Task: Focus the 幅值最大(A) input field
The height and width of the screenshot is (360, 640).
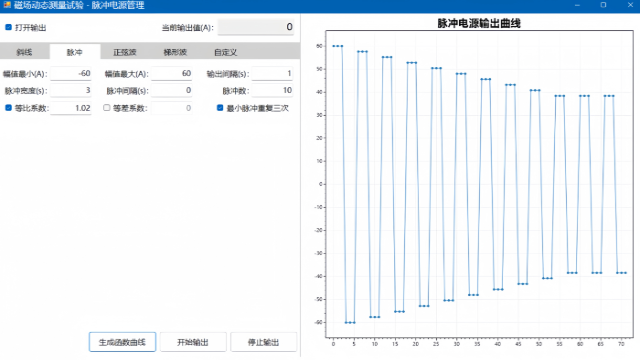Action: [x=171, y=73]
